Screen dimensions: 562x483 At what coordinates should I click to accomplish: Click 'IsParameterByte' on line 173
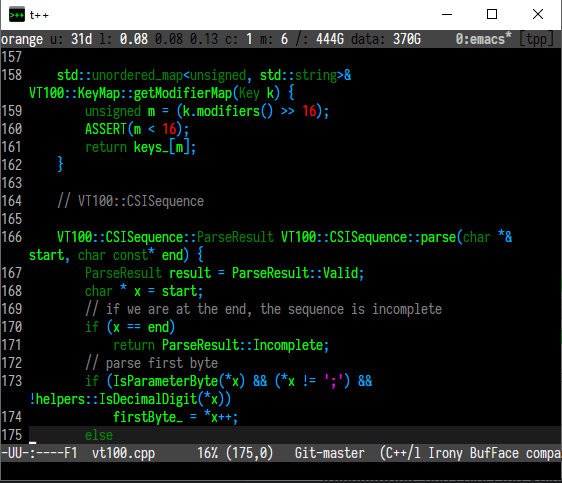pos(165,381)
